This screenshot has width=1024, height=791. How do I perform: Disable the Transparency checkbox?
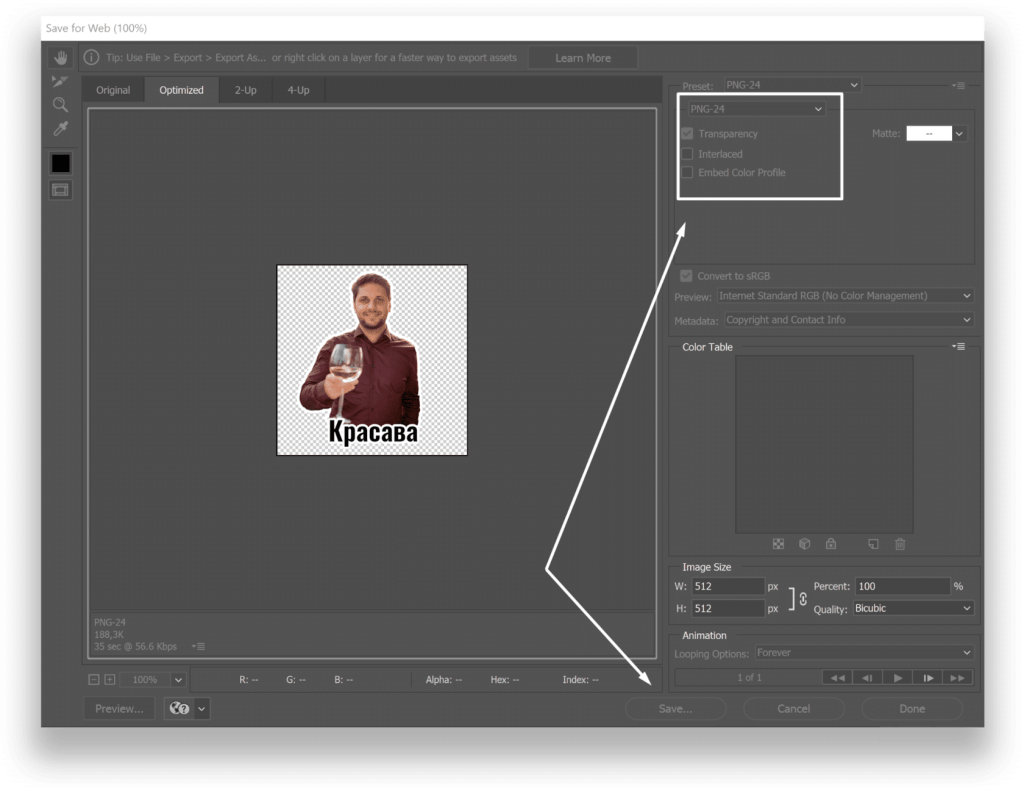pos(687,134)
